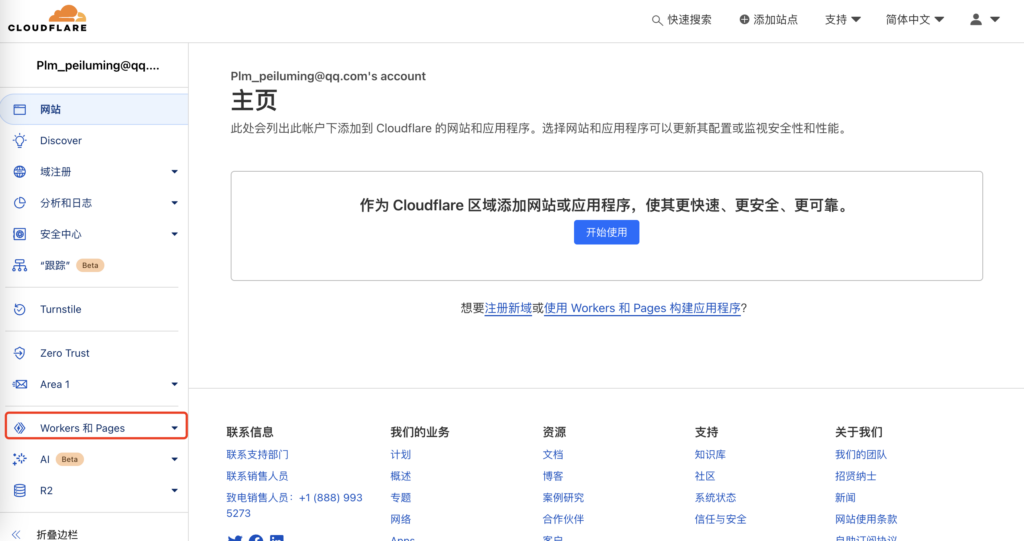Click the 快速搜索 magnifier icon

coord(657,20)
